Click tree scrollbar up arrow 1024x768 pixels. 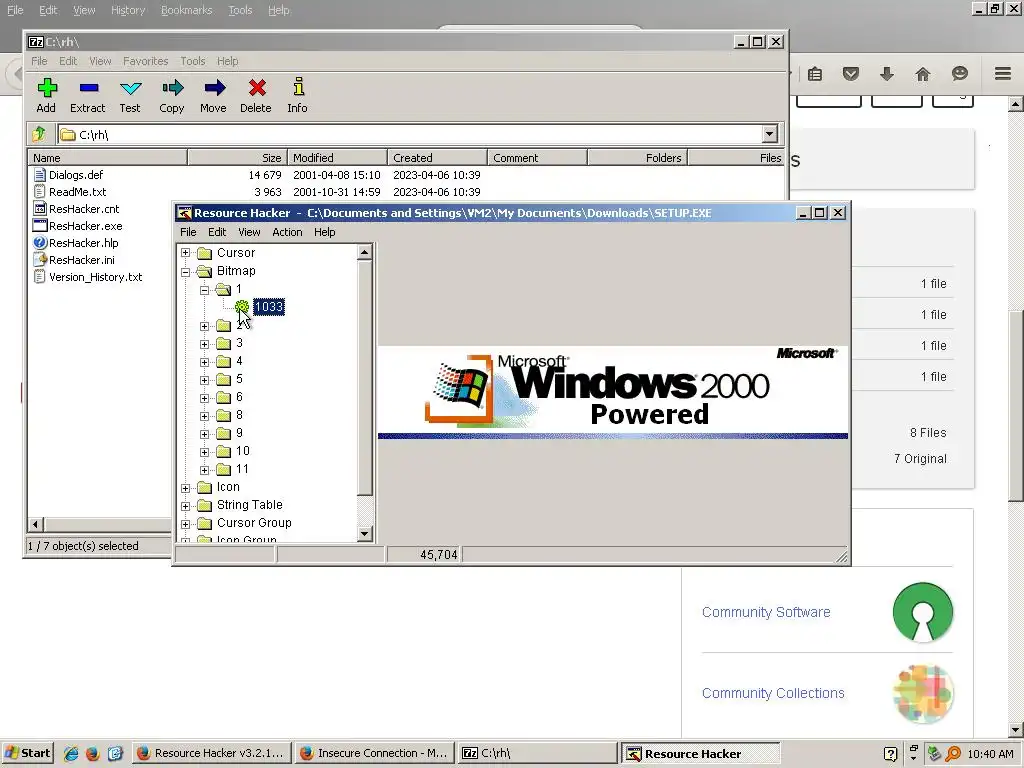point(364,252)
